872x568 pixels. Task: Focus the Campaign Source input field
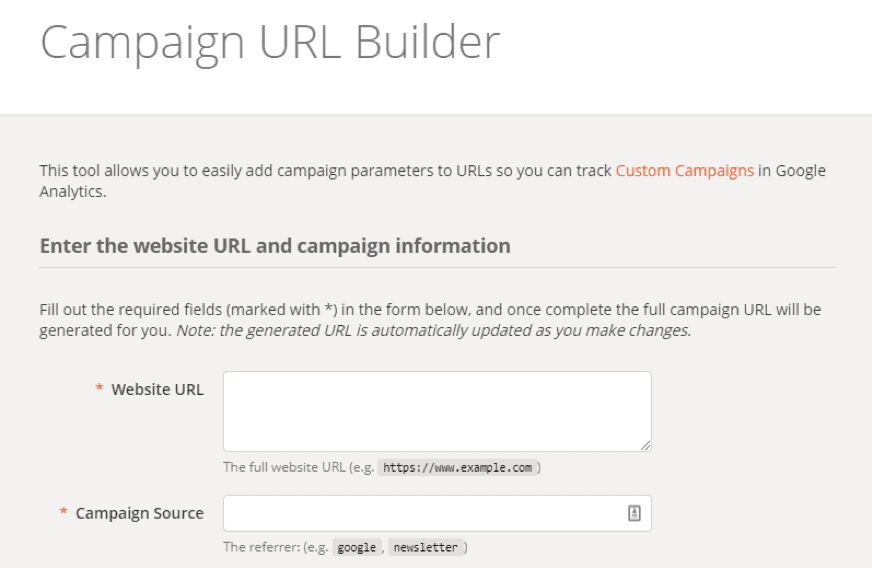click(420, 513)
